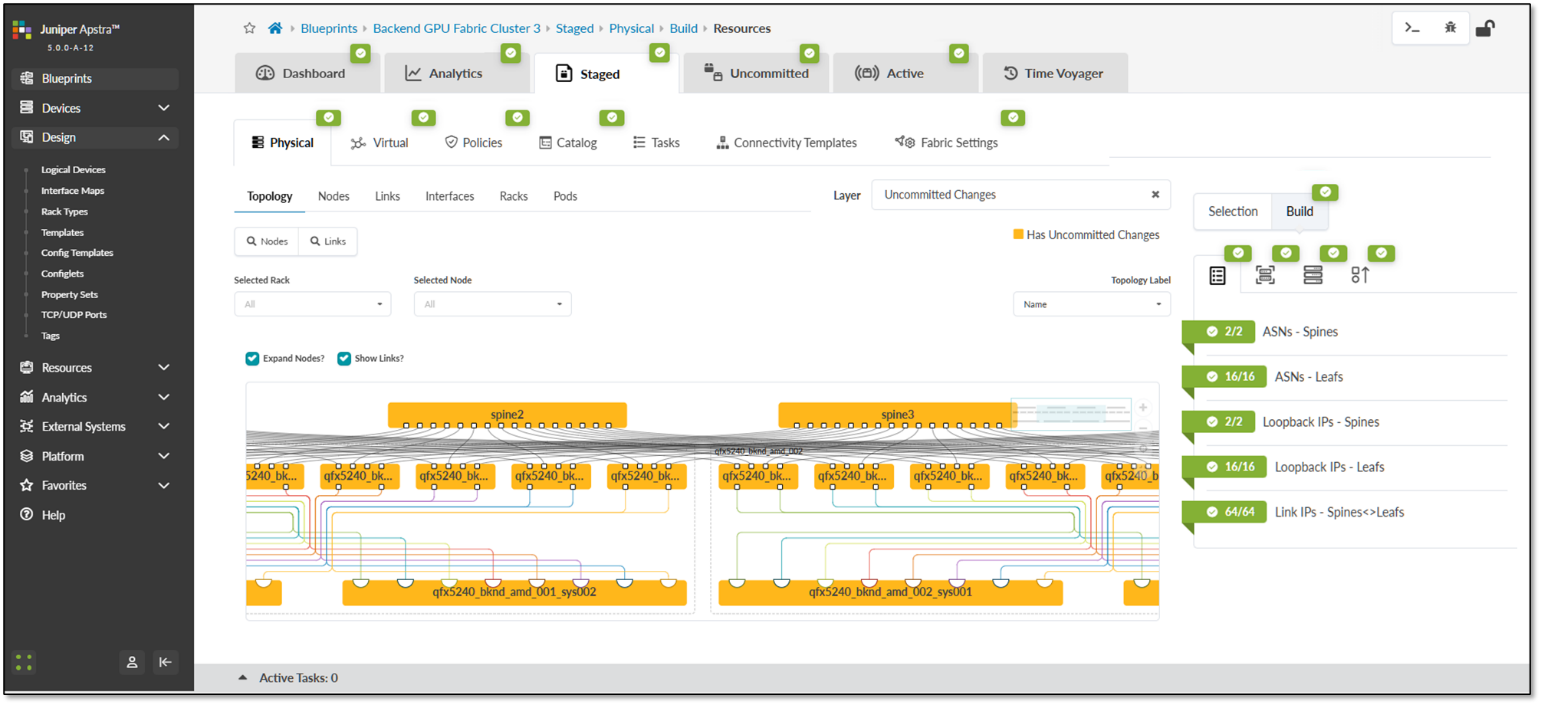Switch to the Uncommitted tab
This screenshot has width=1541, height=705.
coord(756,73)
